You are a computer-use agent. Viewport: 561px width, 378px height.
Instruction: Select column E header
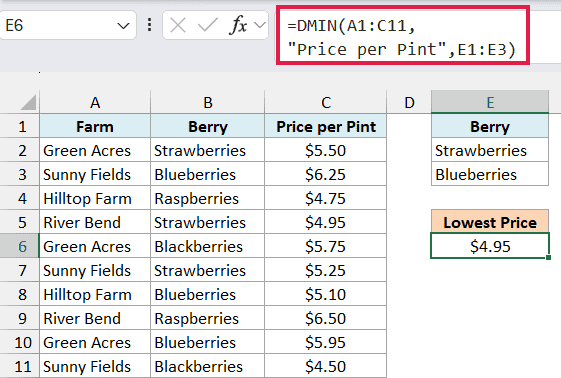pyautogui.click(x=490, y=103)
